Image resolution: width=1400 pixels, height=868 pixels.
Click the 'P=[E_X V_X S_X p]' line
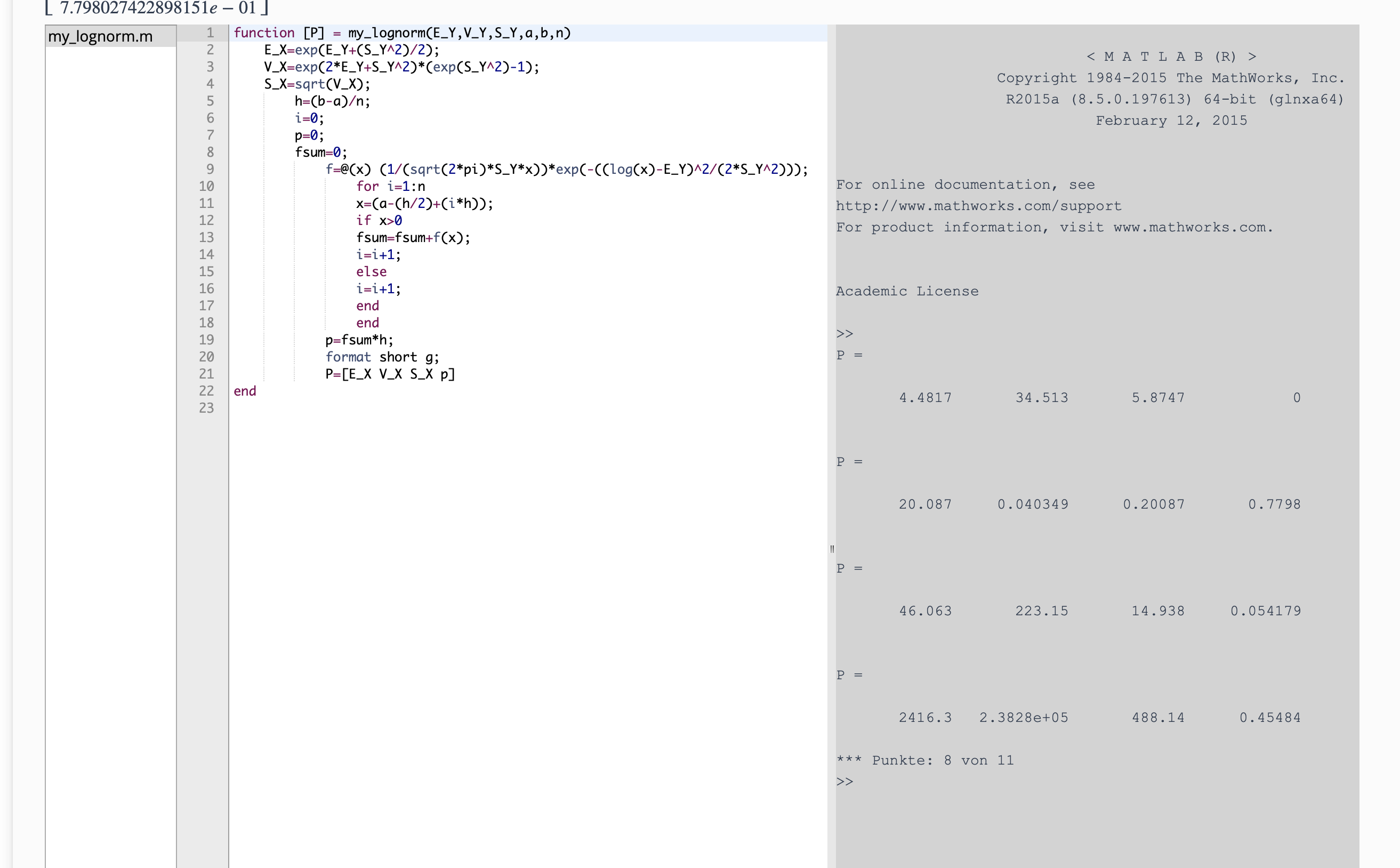click(x=390, y=374)
